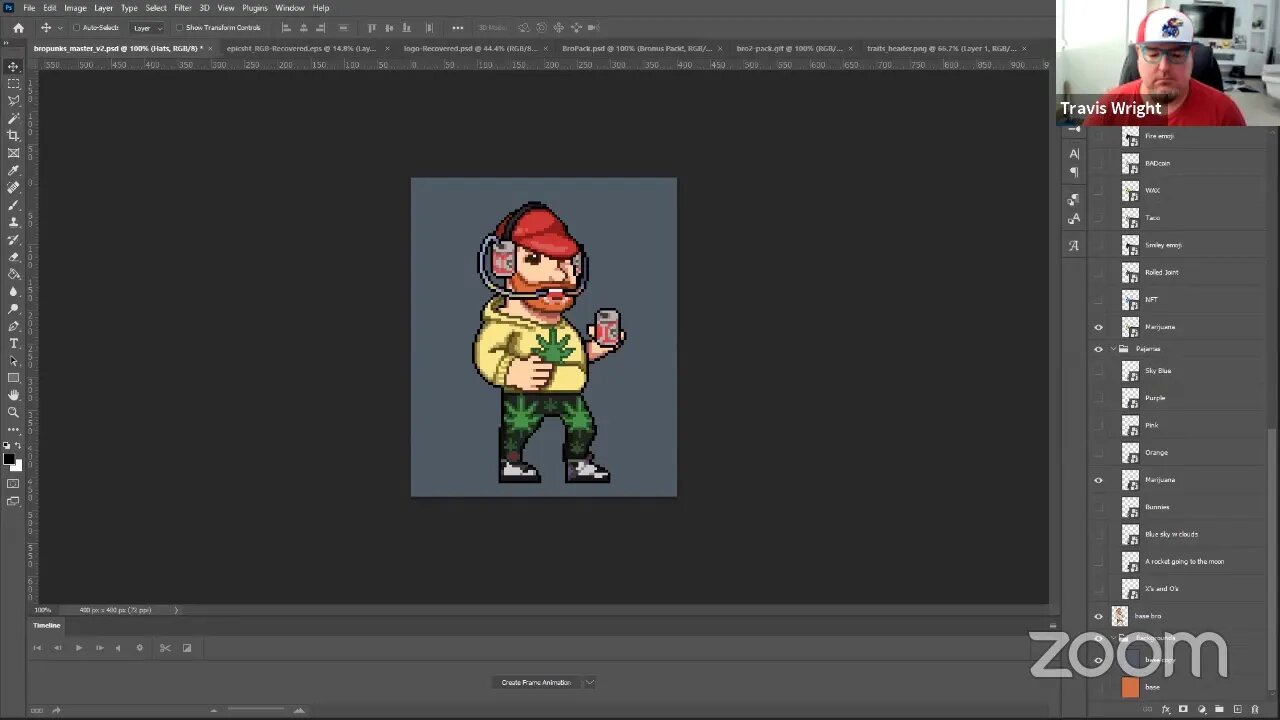Select the Zoom tool
Screen dimensions: 1280x720
click(x=13, y=412)
